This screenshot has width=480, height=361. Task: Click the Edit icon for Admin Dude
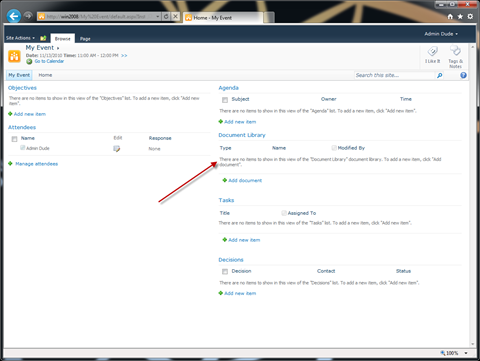pyautogui.click(x=117, y=149)
